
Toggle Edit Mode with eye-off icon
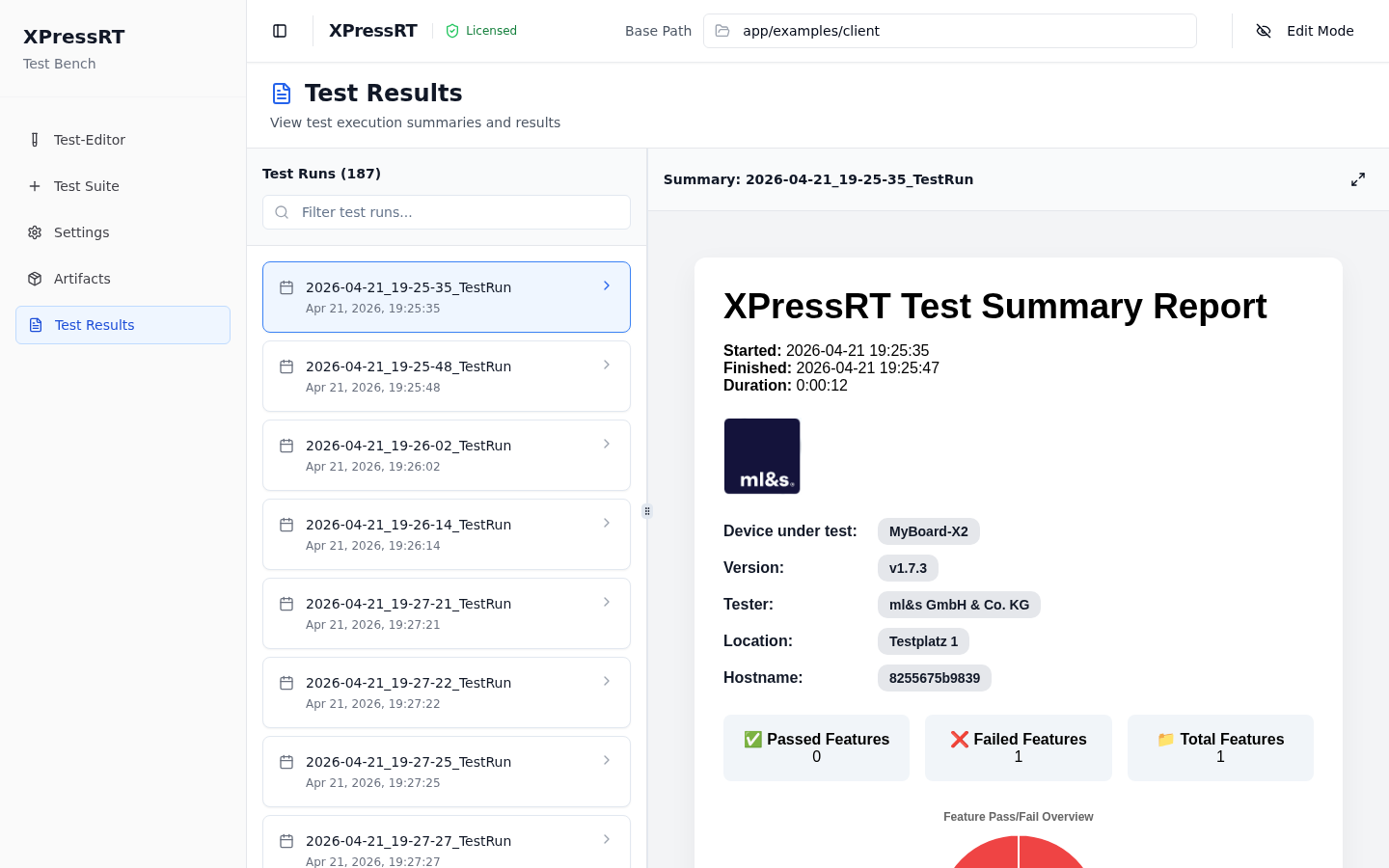[1264, 31]
